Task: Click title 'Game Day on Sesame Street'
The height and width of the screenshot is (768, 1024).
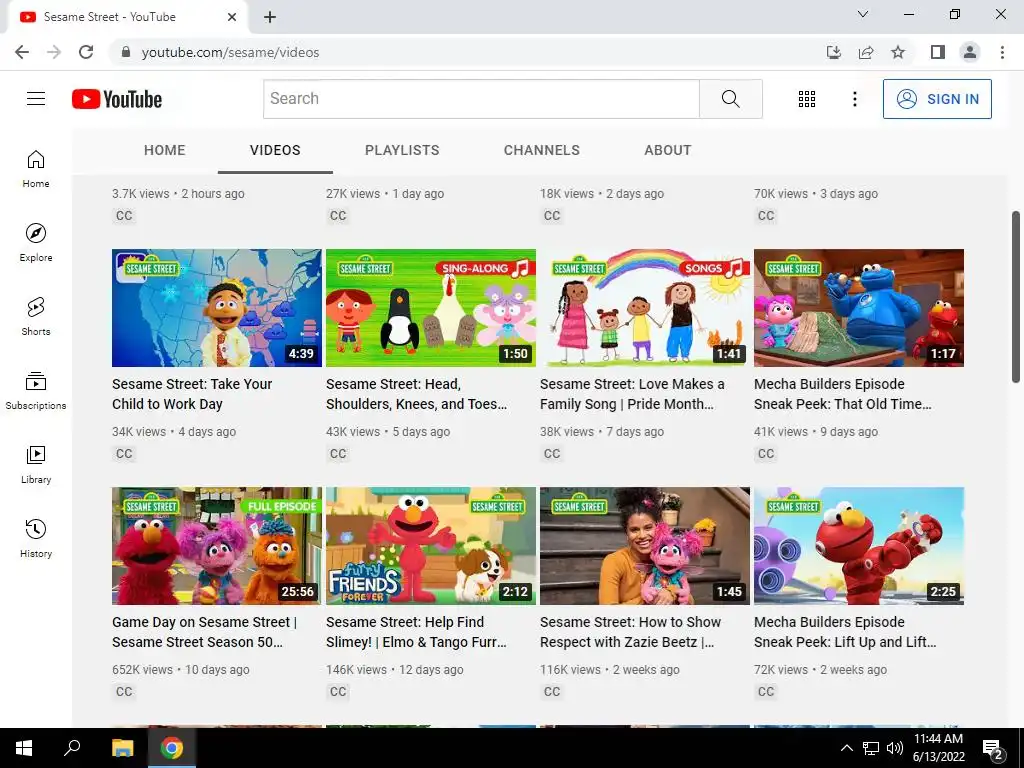Action: click(x=204, y=632)
